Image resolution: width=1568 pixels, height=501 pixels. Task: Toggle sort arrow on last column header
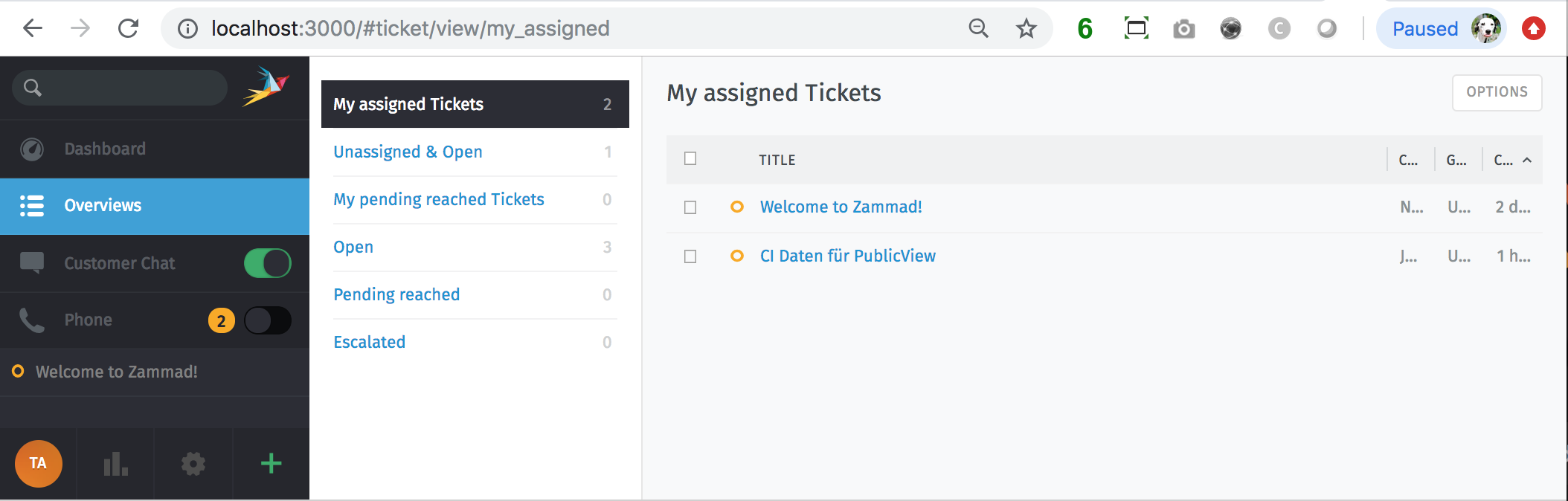pyautogui.click(x=1527, y=160)
